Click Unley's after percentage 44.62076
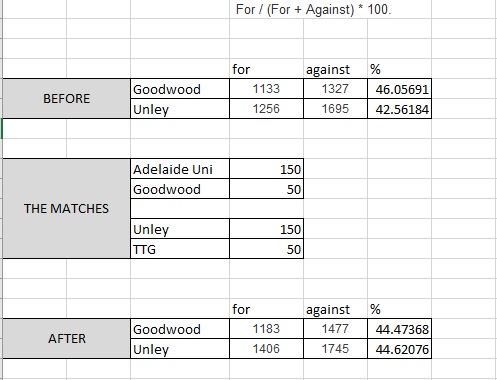This screenshot has width=497, height=380. [x=399, y=349]
